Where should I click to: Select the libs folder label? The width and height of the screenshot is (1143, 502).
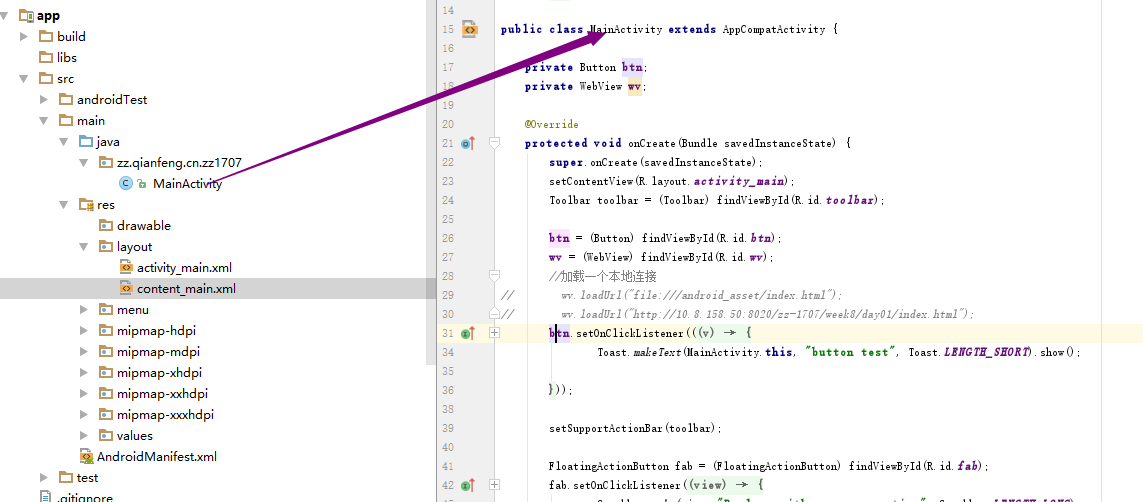(x=67, y=58)
